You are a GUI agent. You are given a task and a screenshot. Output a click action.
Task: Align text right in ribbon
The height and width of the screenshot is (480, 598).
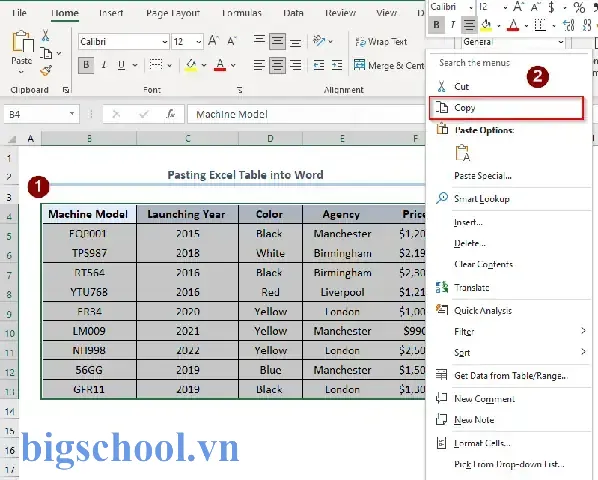pos(295,65)
